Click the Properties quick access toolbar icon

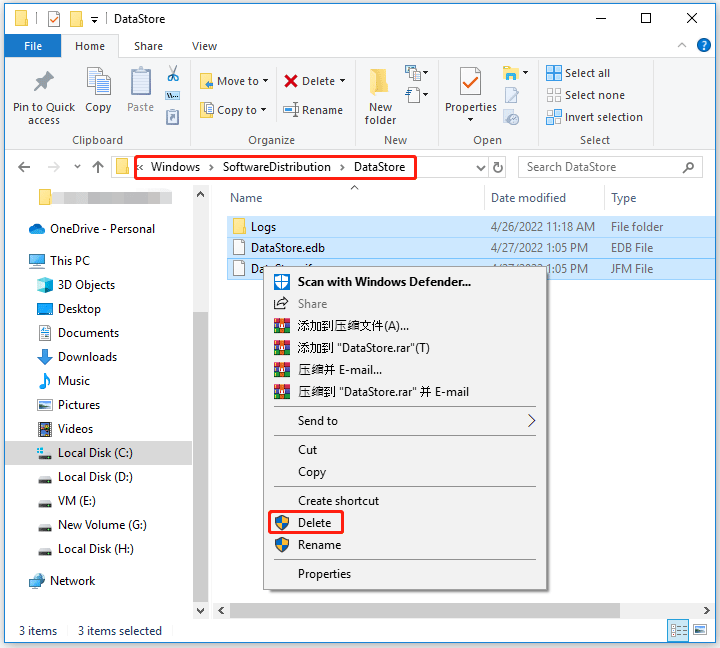point(54,19)
